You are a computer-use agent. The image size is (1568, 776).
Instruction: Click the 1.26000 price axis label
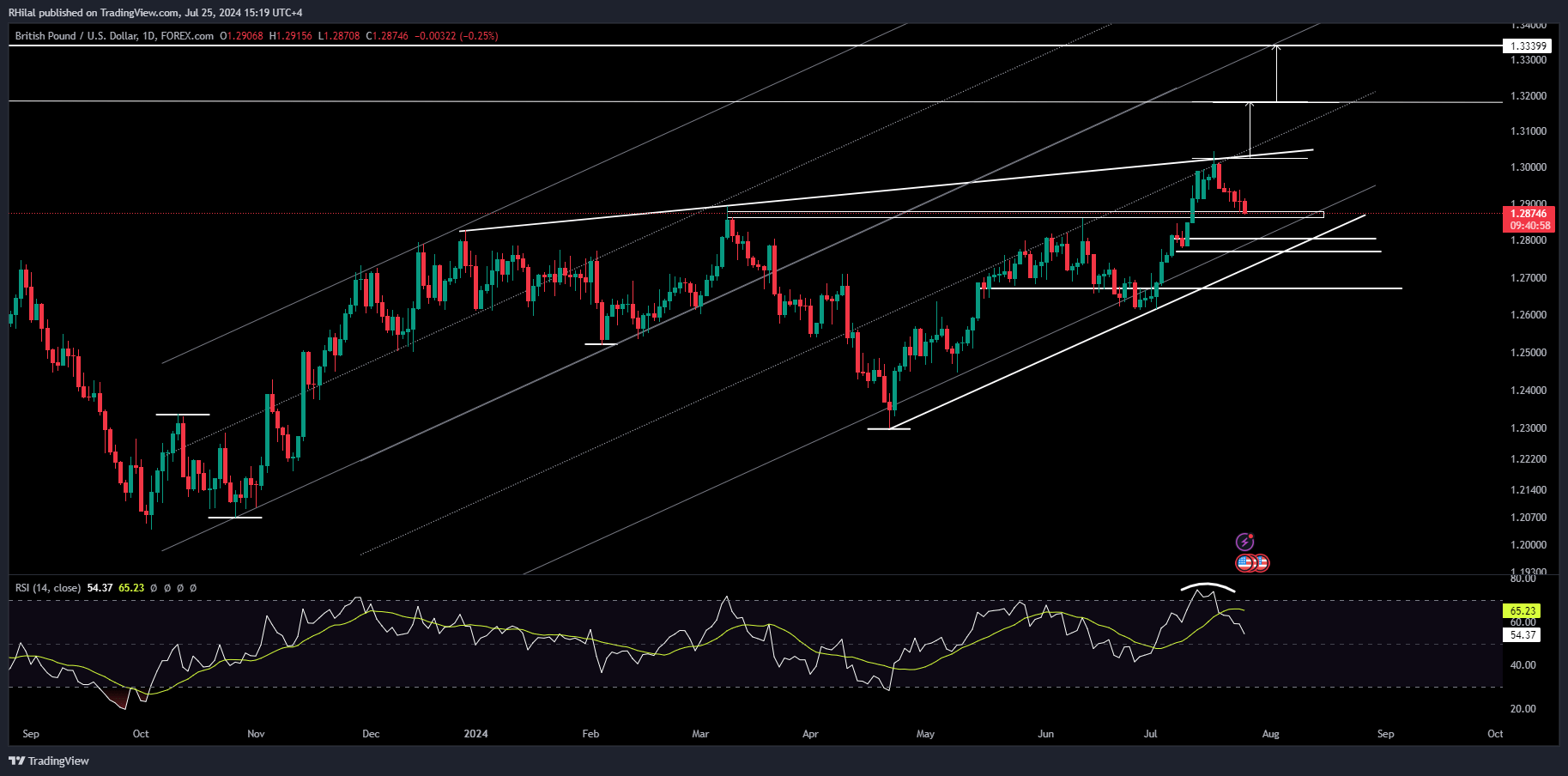pyautogui.click(x=1529, y=315)
